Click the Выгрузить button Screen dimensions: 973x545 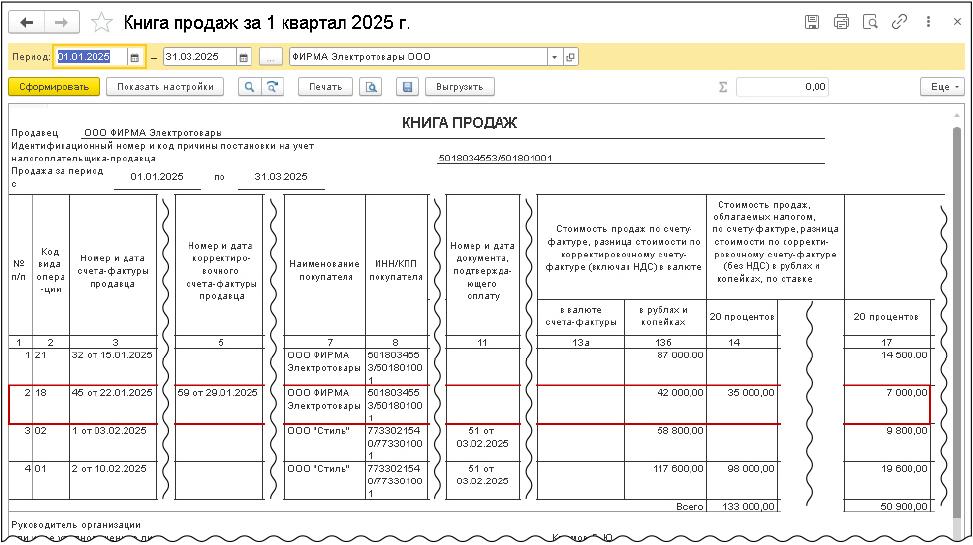click(x=460, y=87)
